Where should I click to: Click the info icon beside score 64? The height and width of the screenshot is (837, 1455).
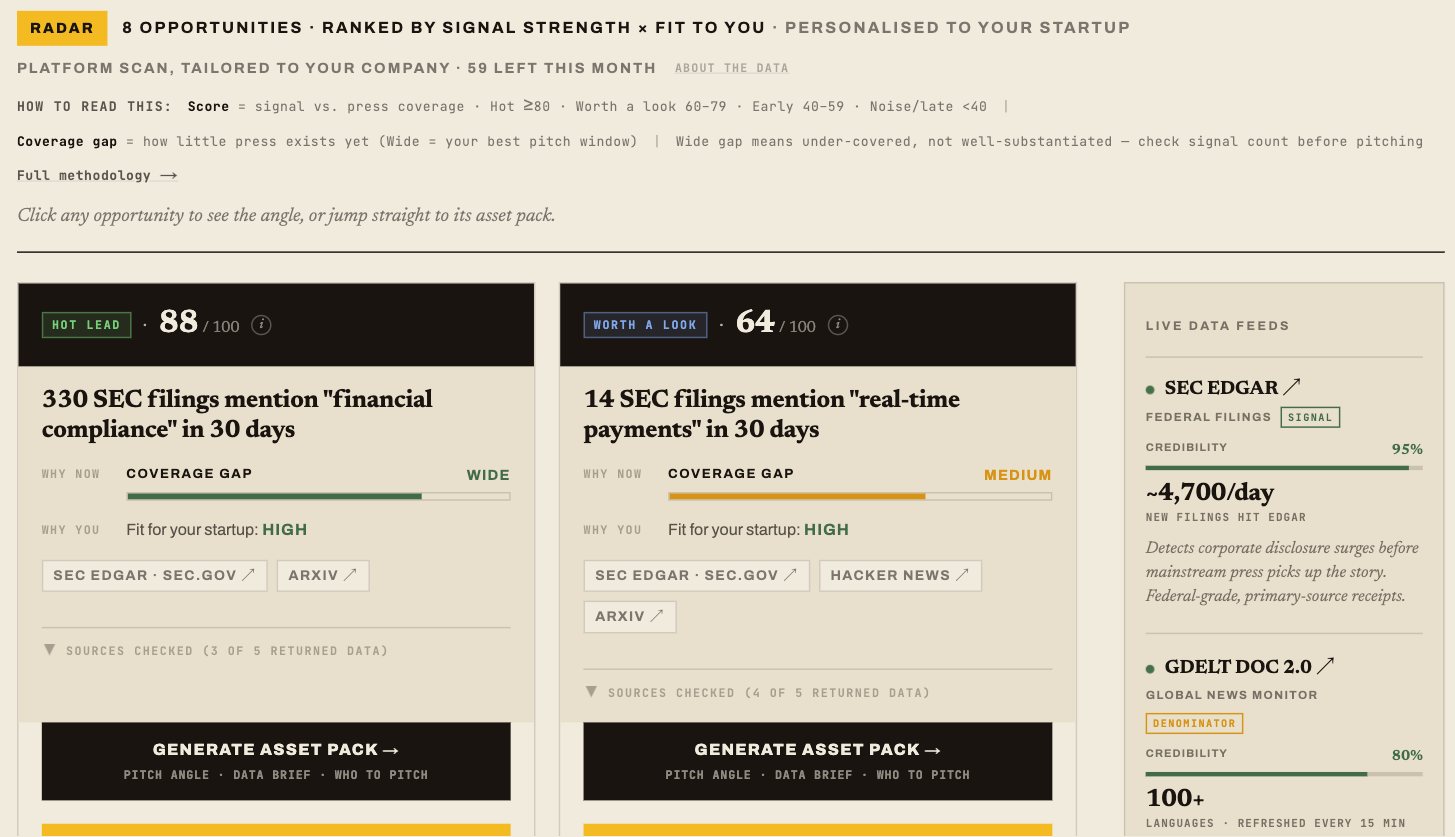click(x=838, y=325)
